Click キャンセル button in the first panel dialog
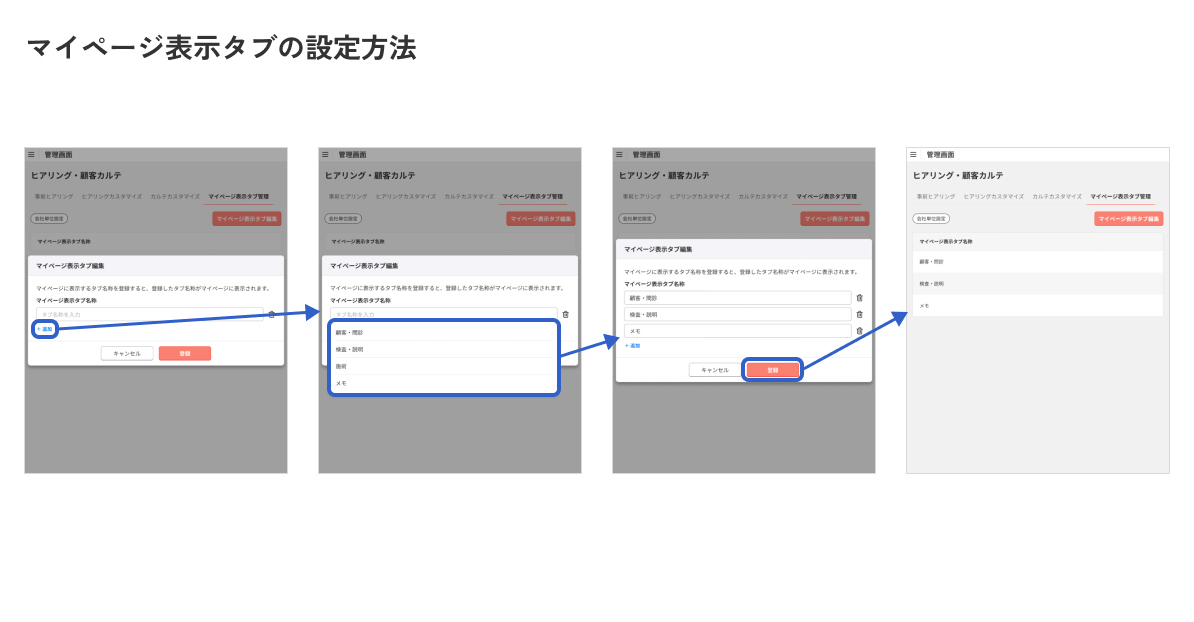The height and width of the screenshot is (622, 1194). (127, 353)
